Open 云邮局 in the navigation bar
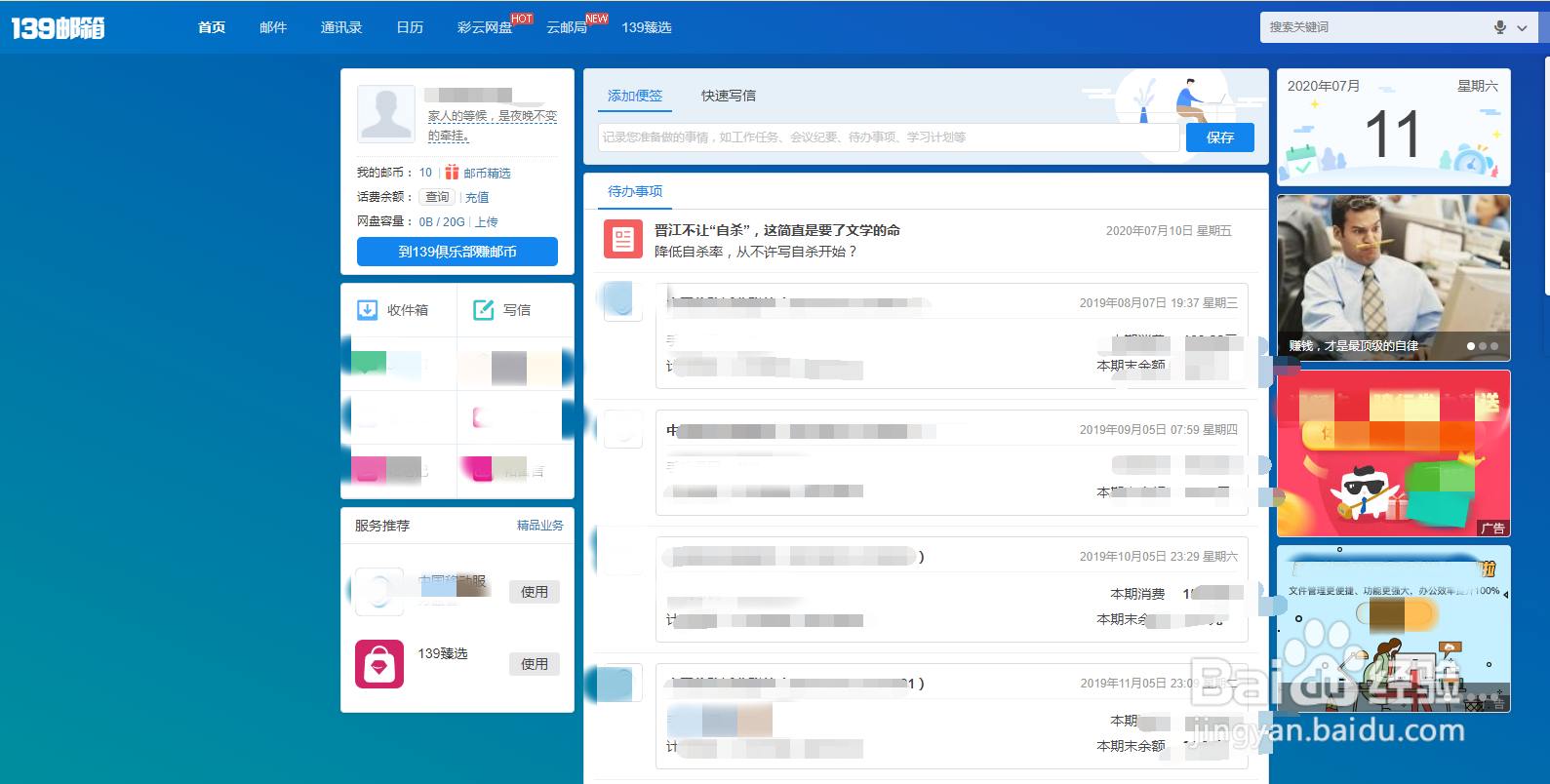The height and width of the screenshot is (784, 1550). (x=567, y=27)
